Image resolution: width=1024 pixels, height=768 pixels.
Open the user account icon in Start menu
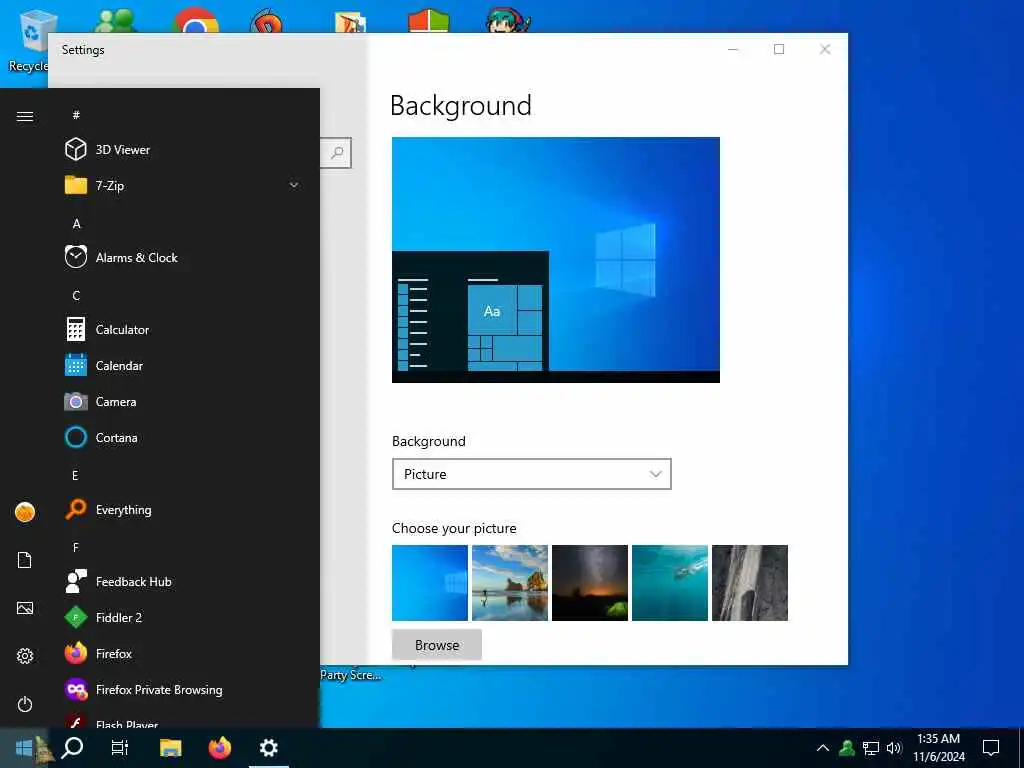point(25,512)
